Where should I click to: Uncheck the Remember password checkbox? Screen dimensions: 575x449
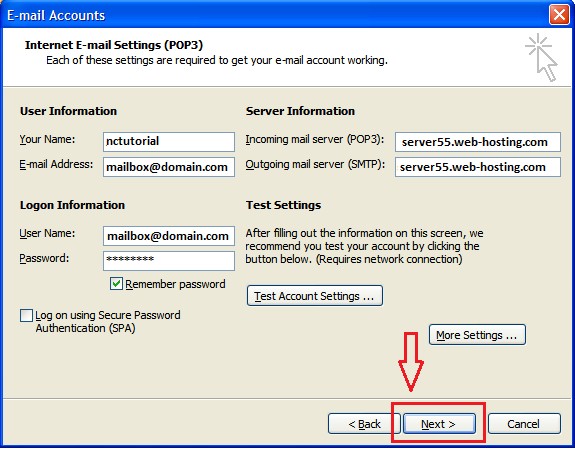(x=116, y=284)
